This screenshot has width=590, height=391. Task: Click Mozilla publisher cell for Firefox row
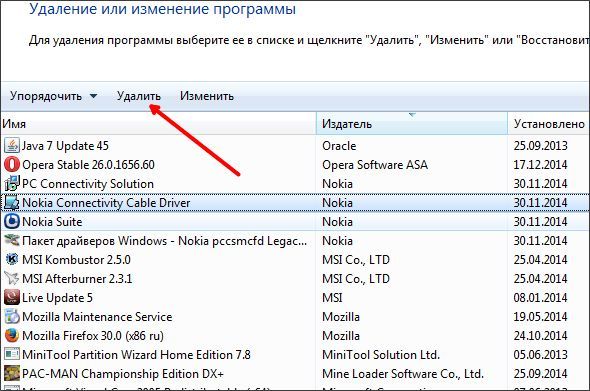coord(341,336)
